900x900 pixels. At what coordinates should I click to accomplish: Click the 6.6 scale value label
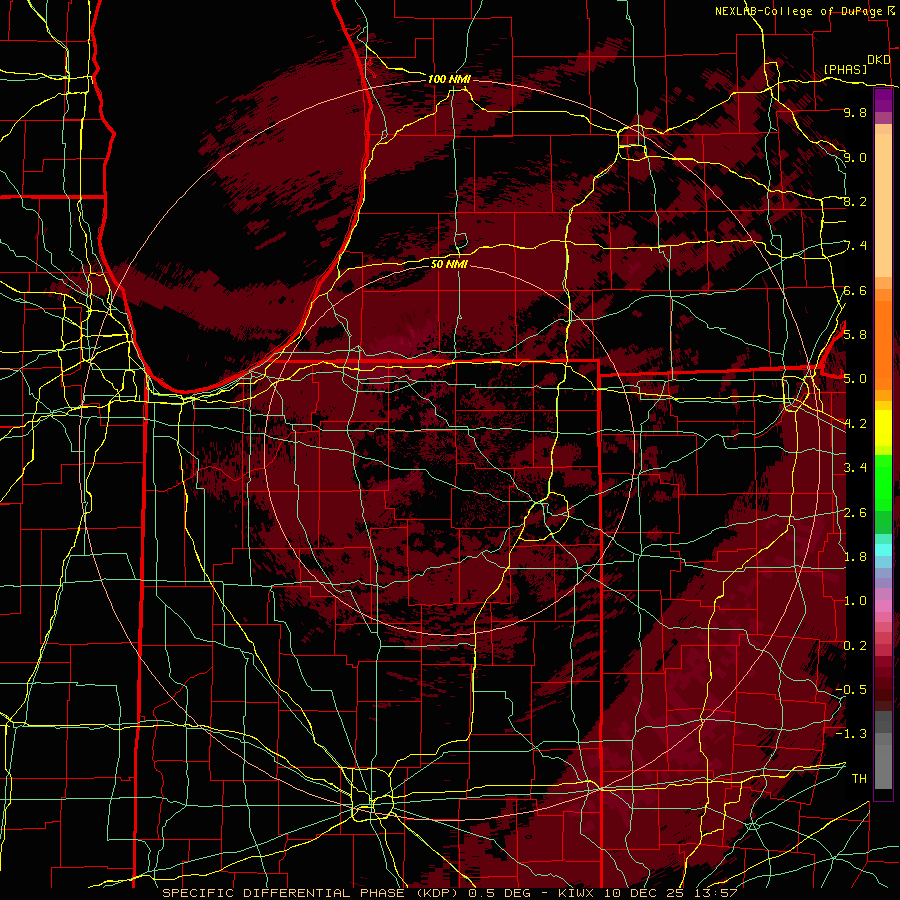point(855,290)
